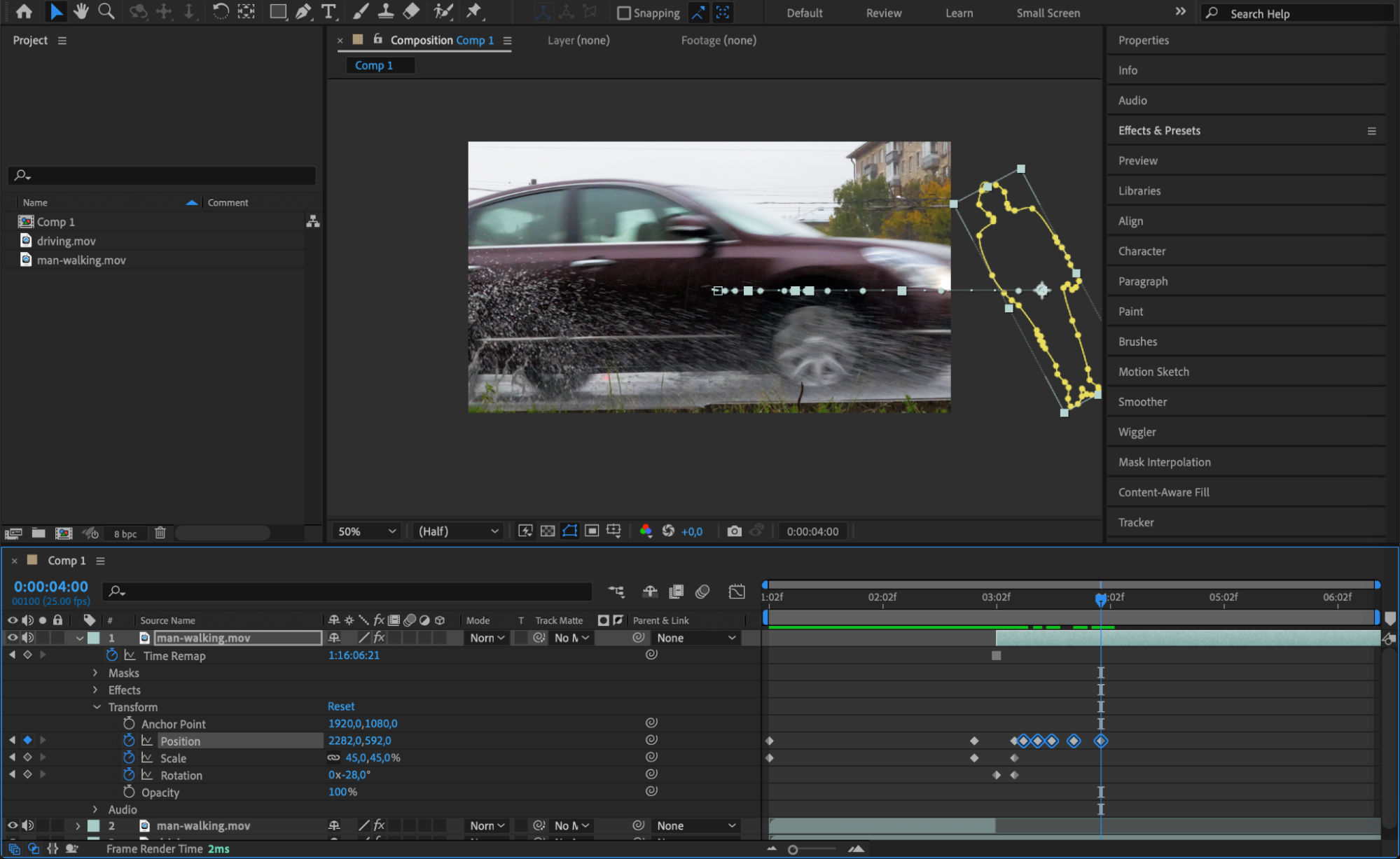
Task: Select driving.mov in Project panel
Action: [x=66, y=241]
